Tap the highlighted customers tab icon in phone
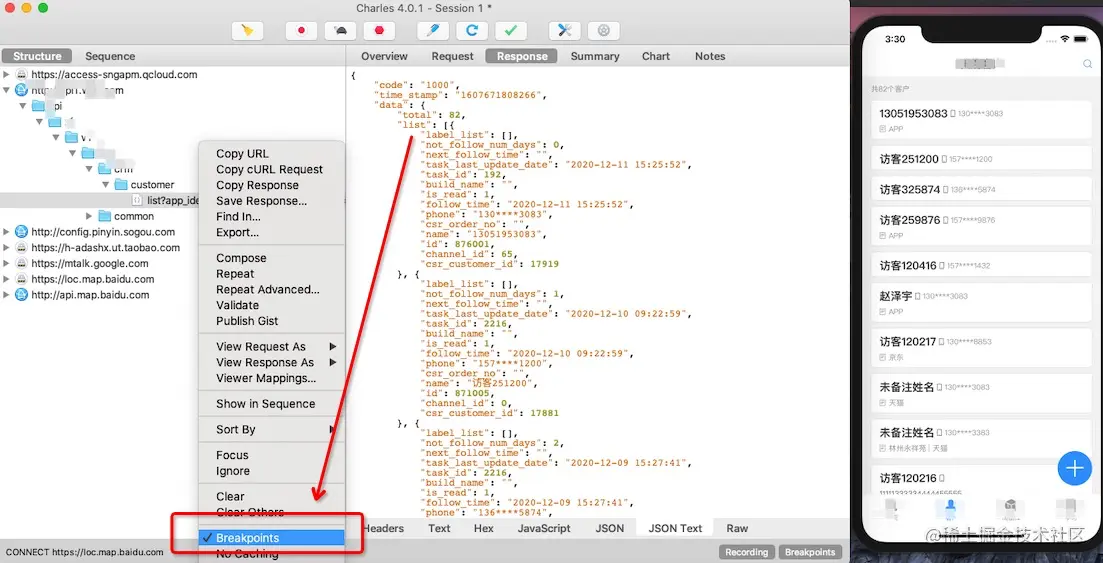Viewport: 1103px width, 563px height. coord(951,507)
